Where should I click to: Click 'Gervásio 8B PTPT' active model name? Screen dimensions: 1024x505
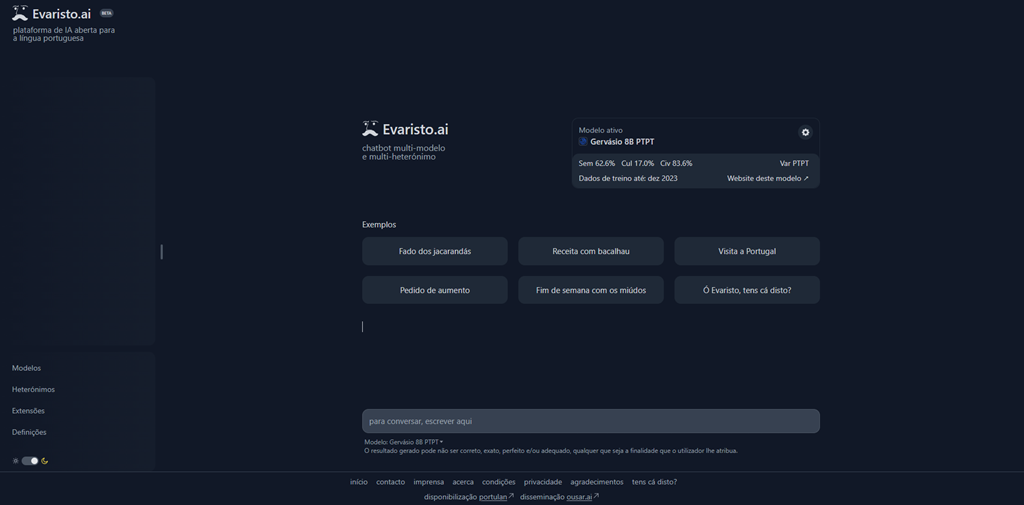(x=622, y=142)
